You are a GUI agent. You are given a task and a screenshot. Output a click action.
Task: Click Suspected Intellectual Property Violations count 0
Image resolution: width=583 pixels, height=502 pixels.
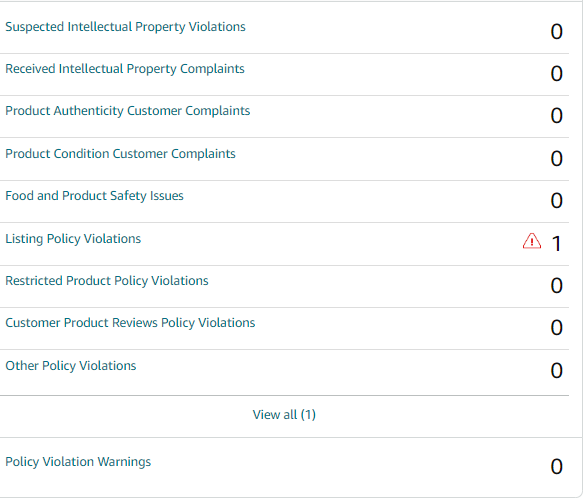(557, 32)
